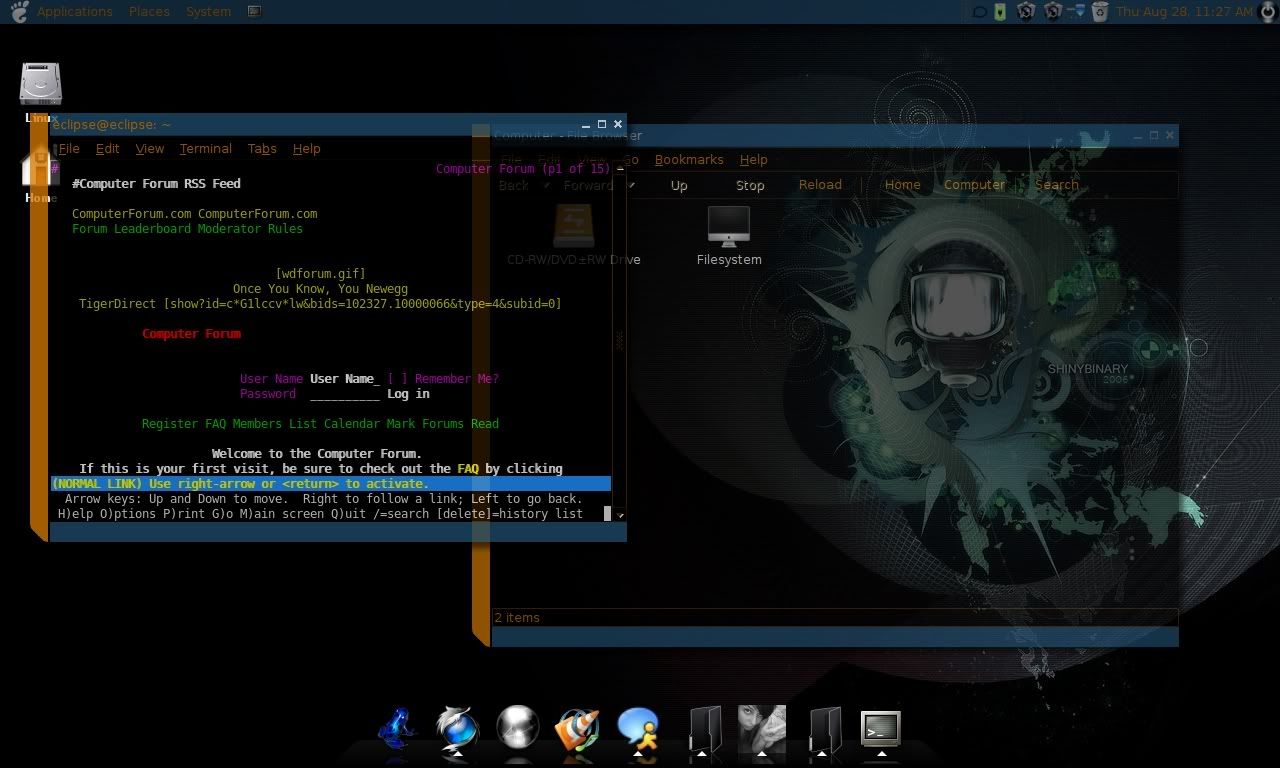
Task: Toggle the Remember Me checkbox in Lynx
Action: [398, 379]
